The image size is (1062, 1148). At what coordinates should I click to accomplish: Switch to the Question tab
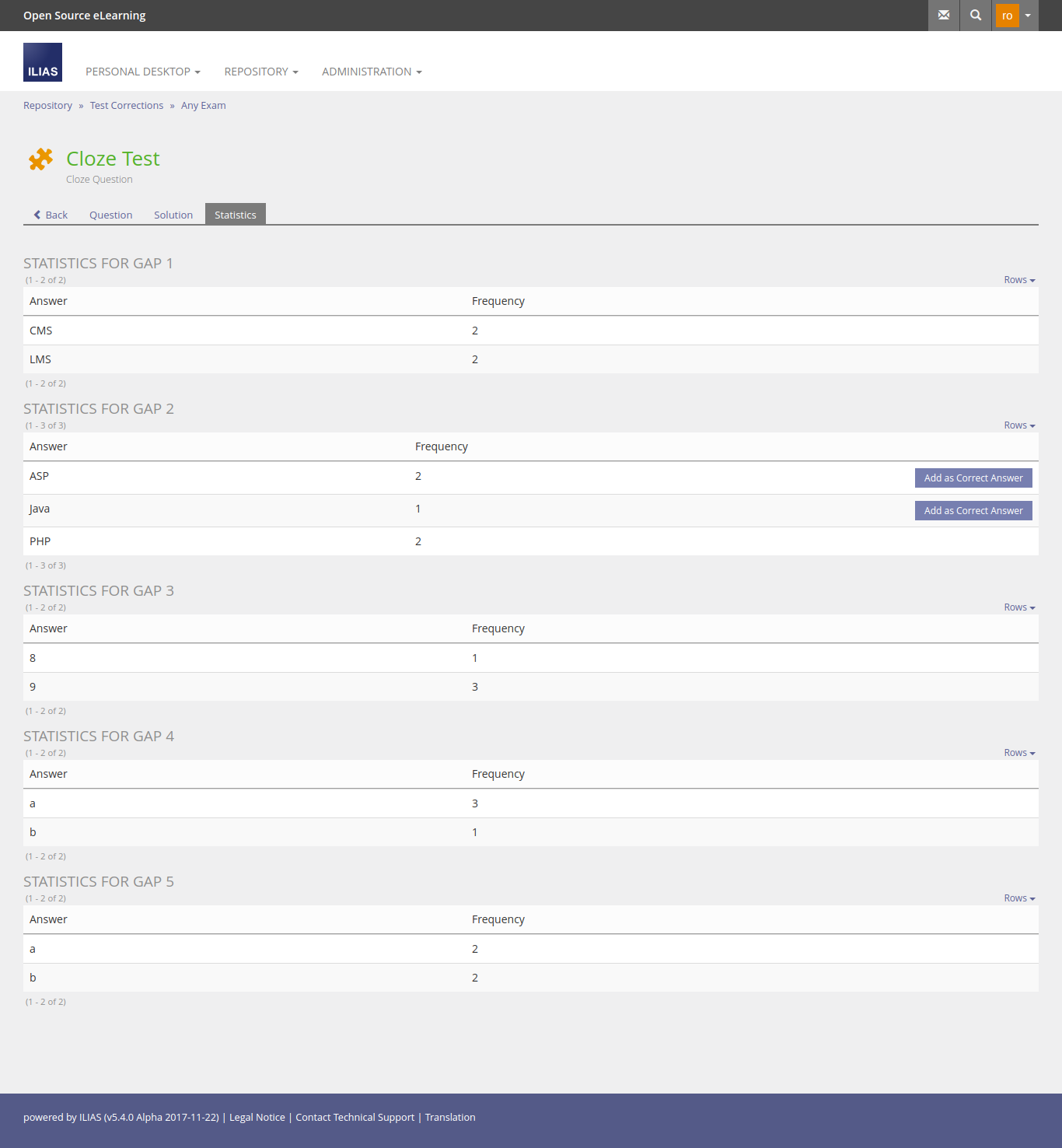pos(110,215)
